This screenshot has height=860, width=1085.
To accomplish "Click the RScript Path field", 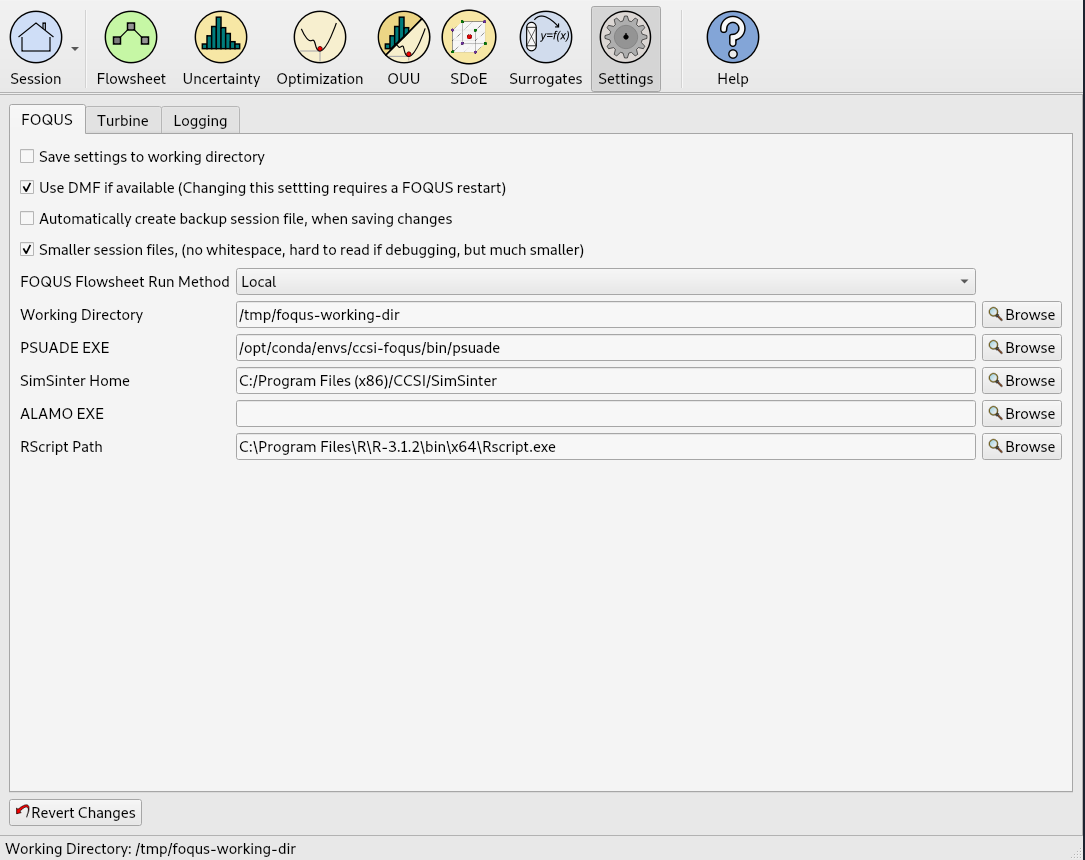I will [x=605, y=446].
